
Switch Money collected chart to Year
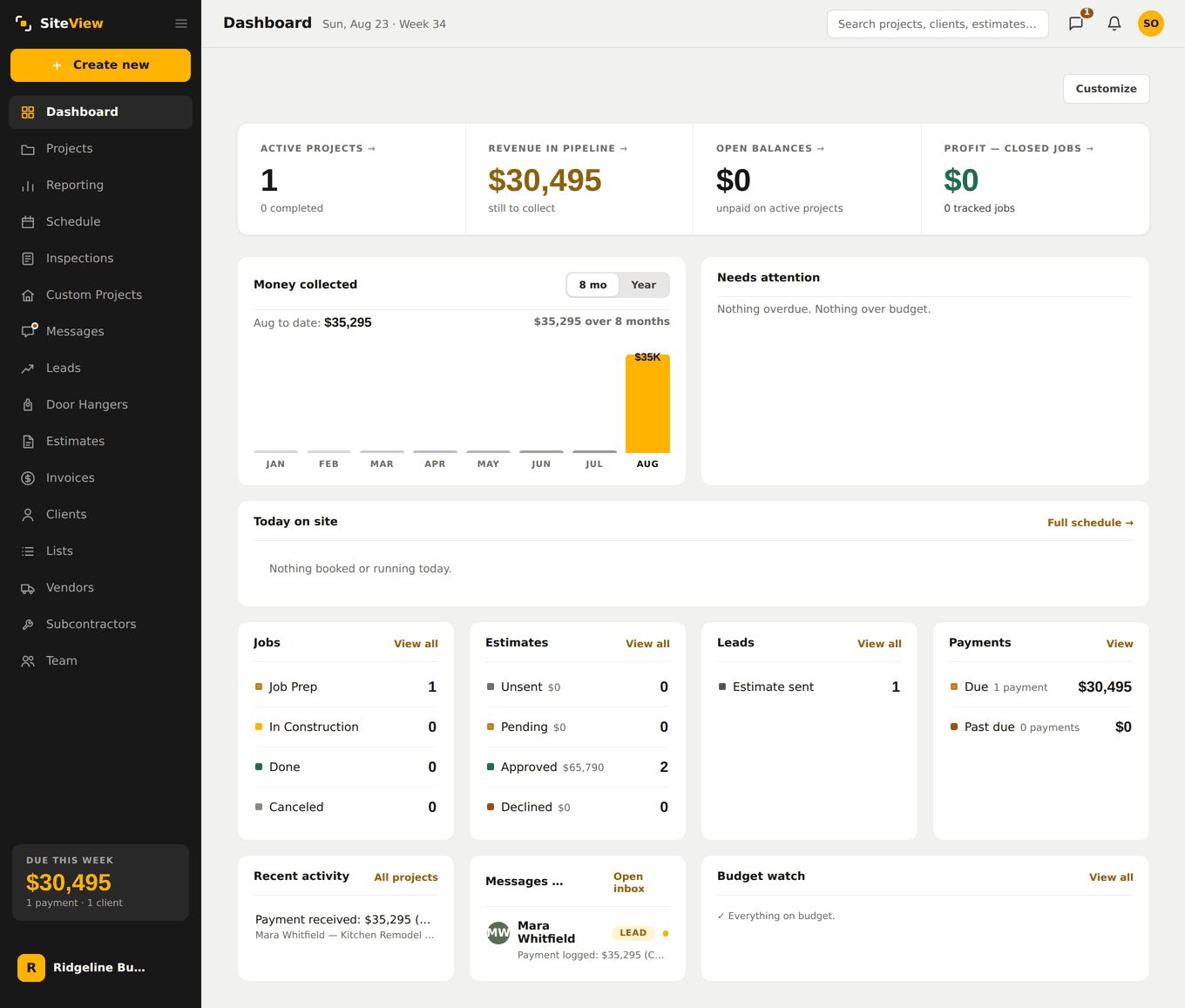(644, 285)
